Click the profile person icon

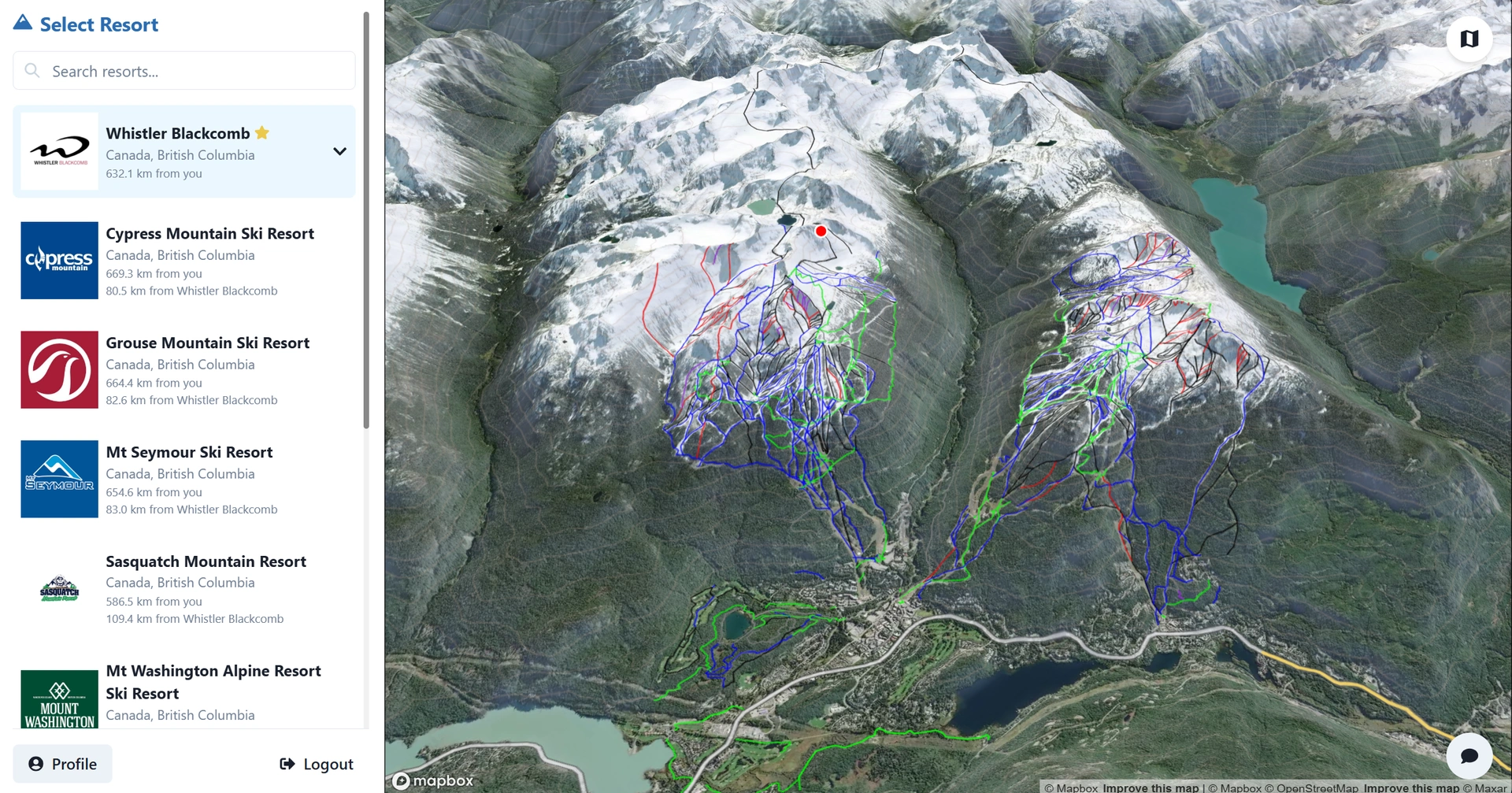pyautogui.click(x=36, y=763)
